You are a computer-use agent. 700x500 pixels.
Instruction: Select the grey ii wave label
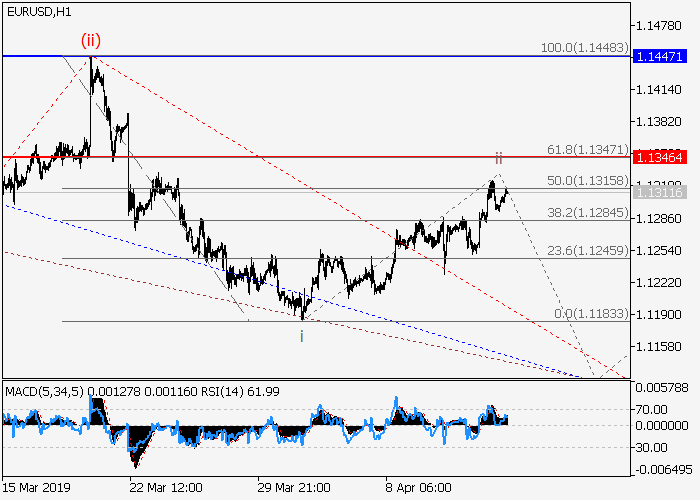coord(497,159)
